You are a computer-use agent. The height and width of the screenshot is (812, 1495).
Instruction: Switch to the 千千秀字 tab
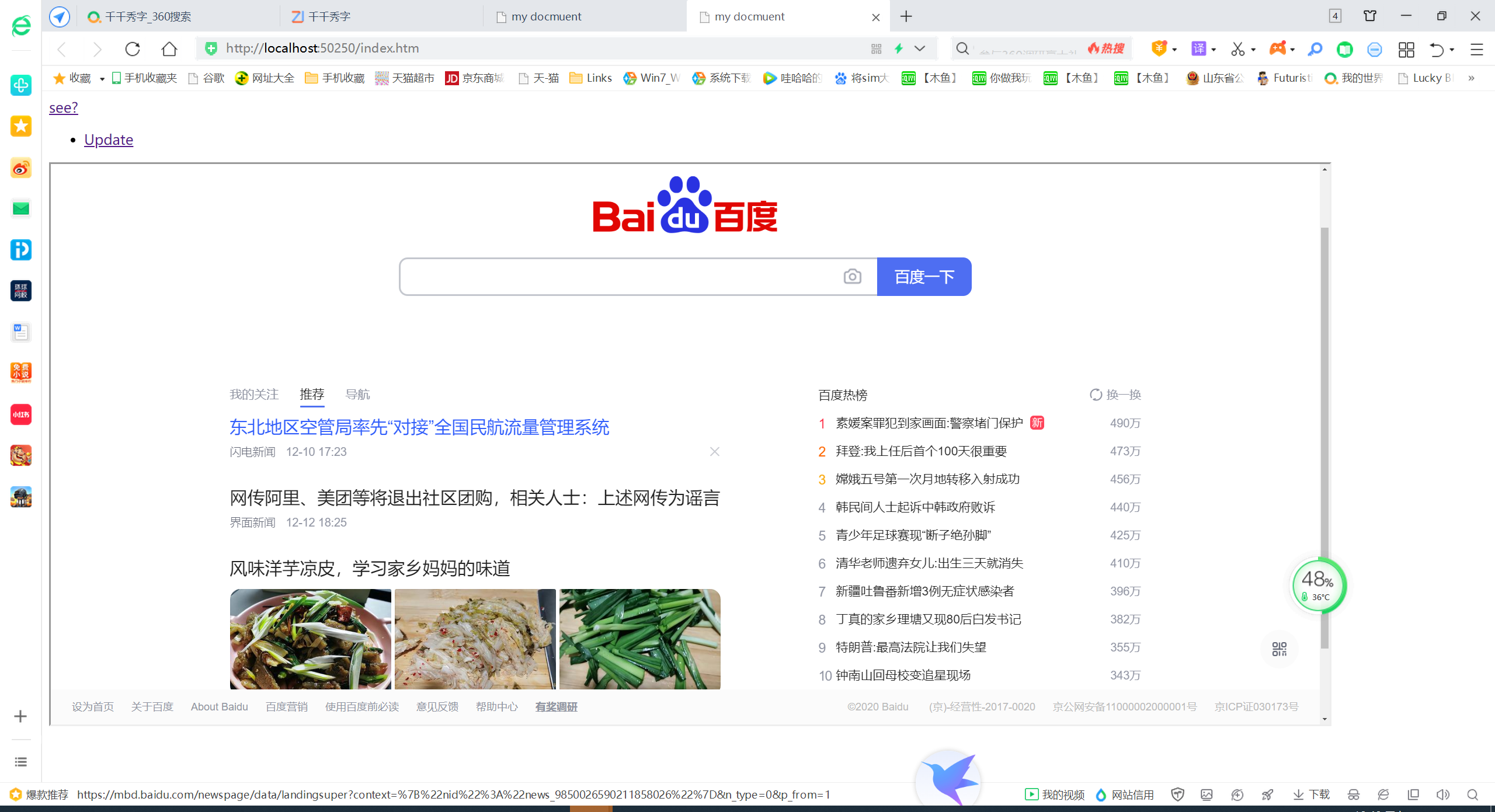(x=381, y=16)
